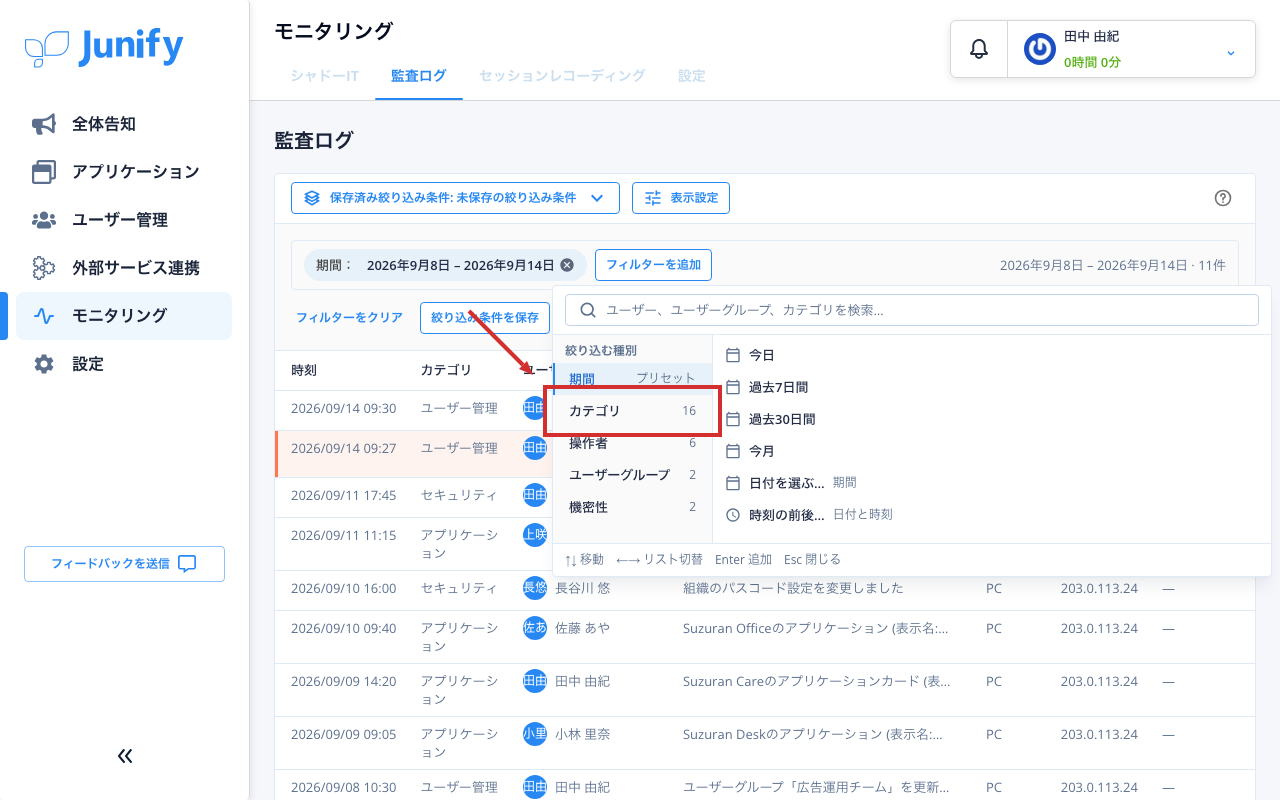The height and width of the screenshot is (800, 1280).
Task: Open the 設定 tab in monitoring
Action: coord(692,75)
